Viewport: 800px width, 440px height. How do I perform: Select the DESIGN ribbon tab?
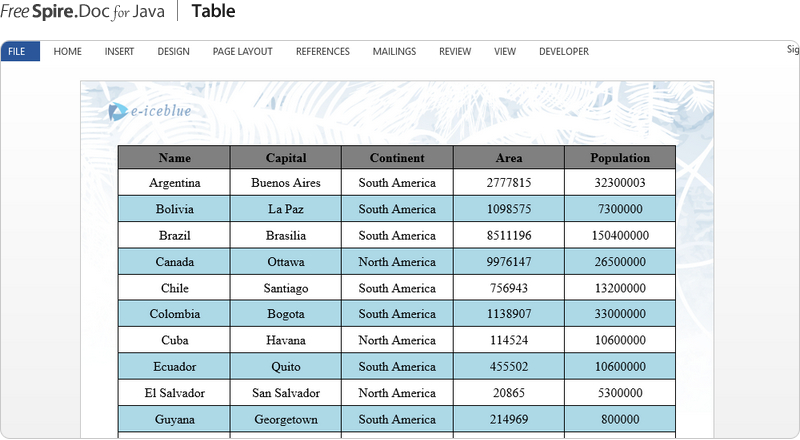173,52
